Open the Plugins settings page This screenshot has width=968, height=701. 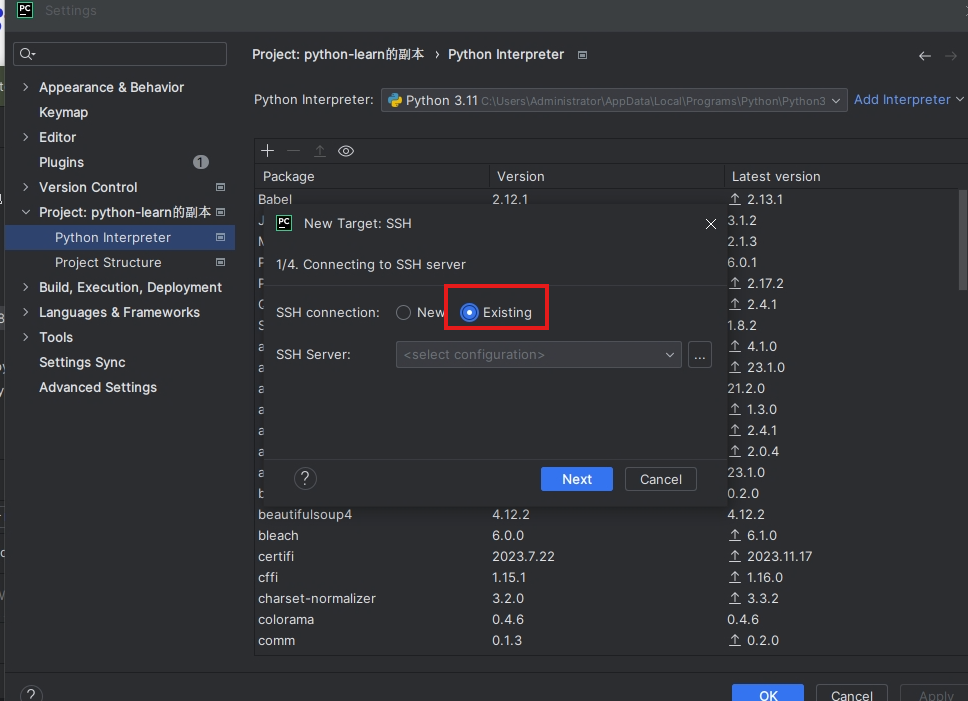(61, 162)
